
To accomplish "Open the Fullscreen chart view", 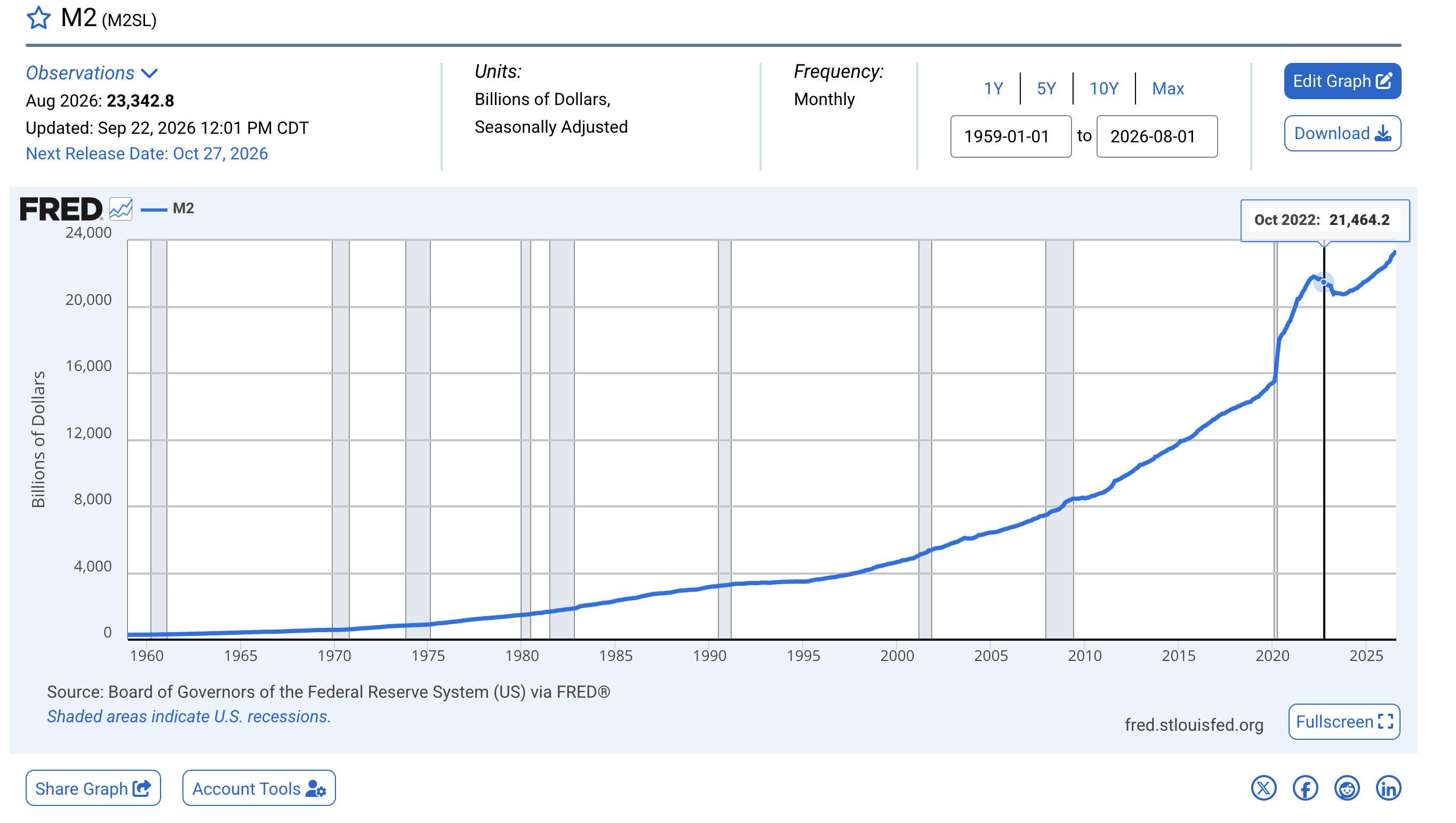I will tap(1343, 721).
